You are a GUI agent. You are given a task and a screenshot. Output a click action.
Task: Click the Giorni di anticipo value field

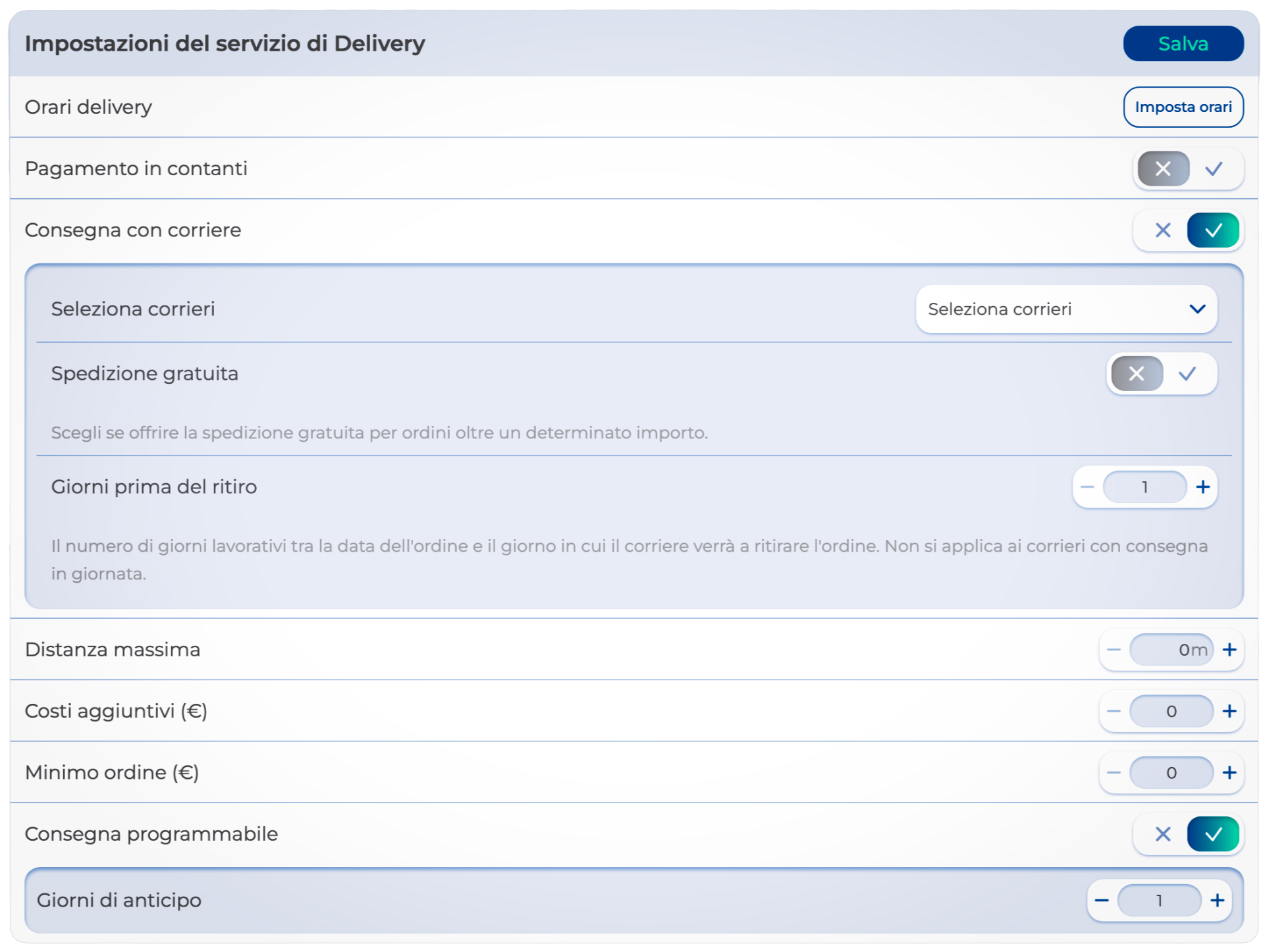[1159, 900]
